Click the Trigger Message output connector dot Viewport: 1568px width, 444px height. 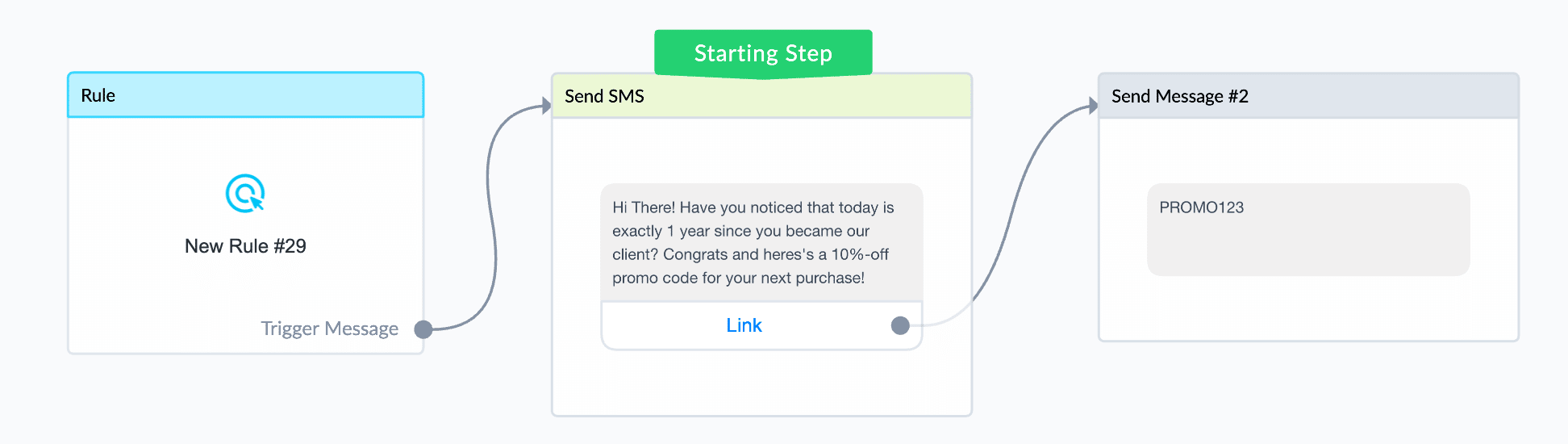coord(423,329)
